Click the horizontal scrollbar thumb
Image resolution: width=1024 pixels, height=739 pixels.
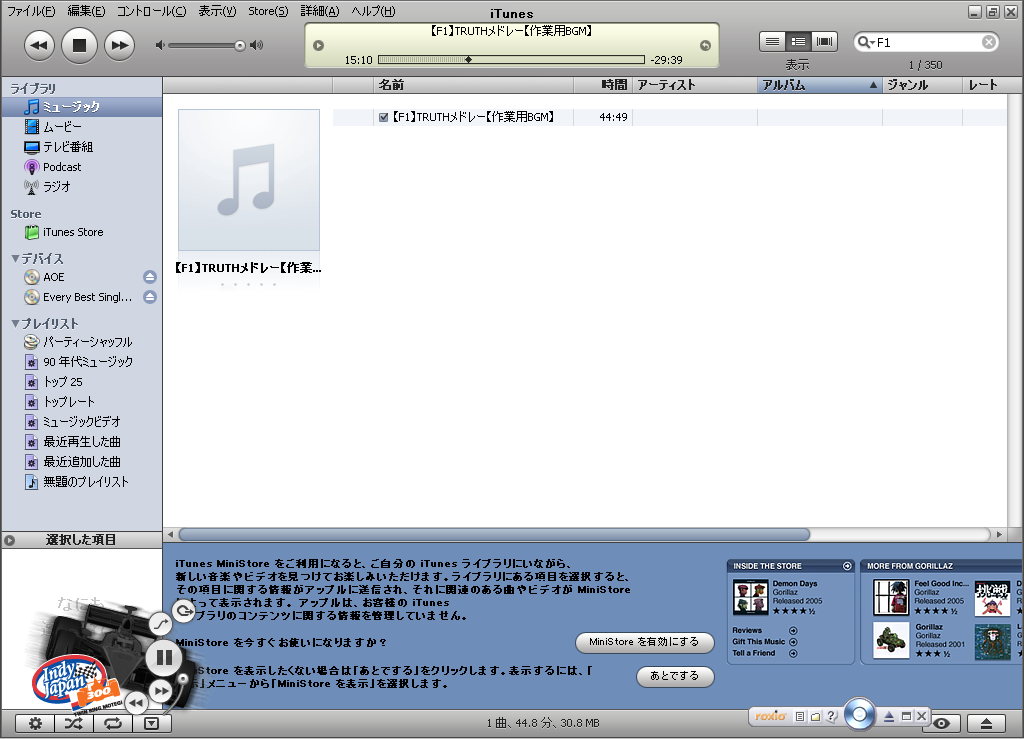click(x=494, y=535)
